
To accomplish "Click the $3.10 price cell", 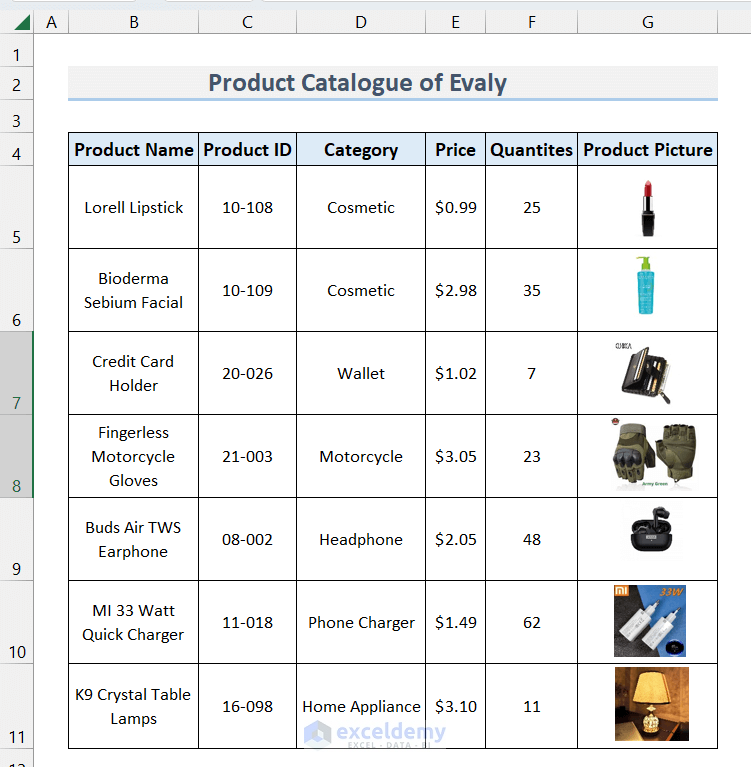I will click(x=455, y=706).
